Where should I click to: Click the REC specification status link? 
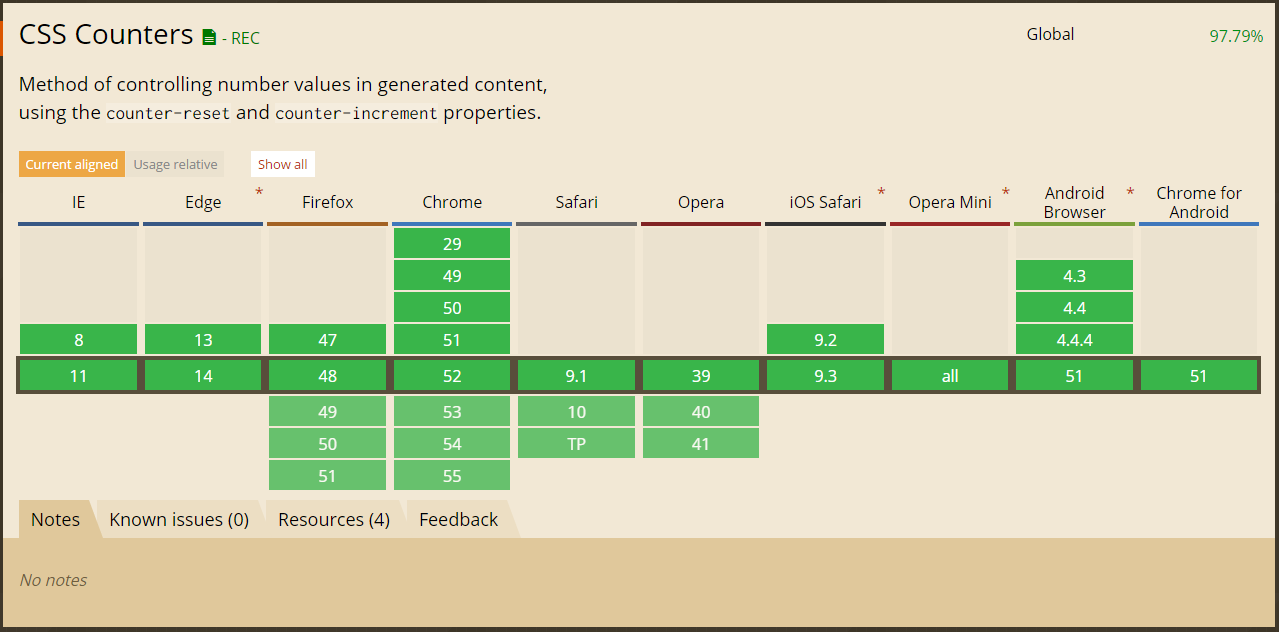click(245, 38)
